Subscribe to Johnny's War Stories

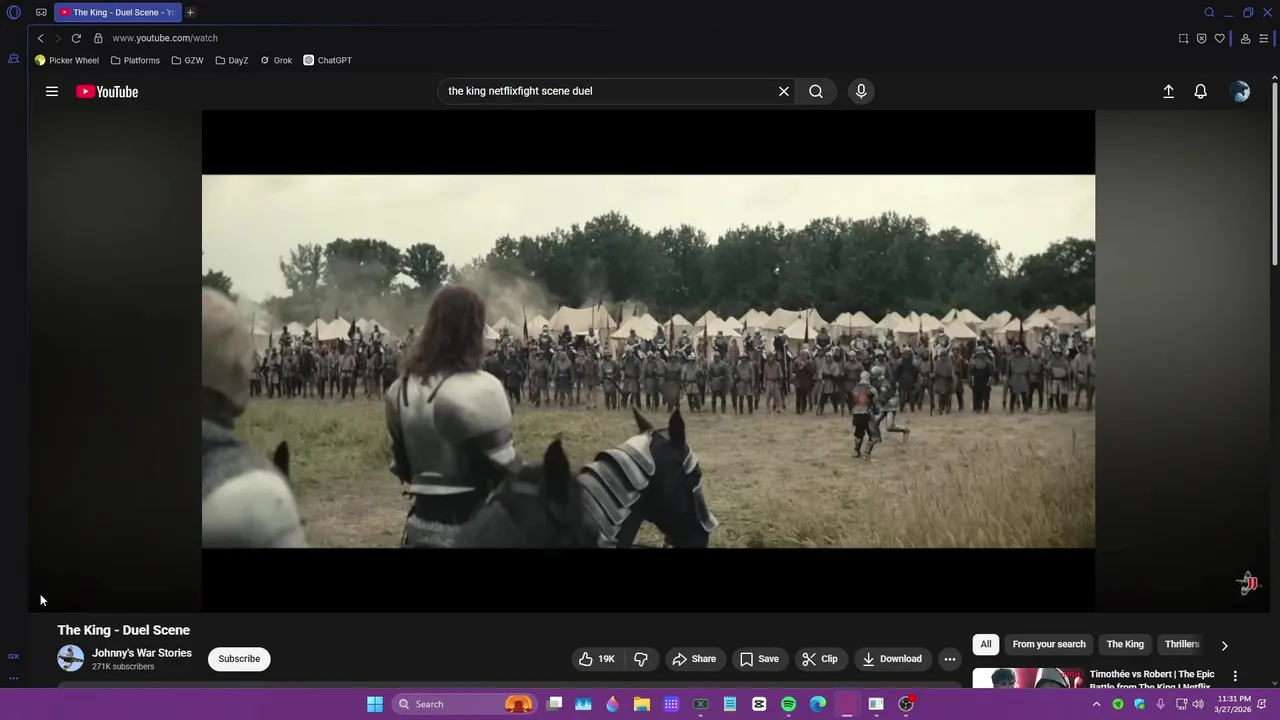coord(239,659)
